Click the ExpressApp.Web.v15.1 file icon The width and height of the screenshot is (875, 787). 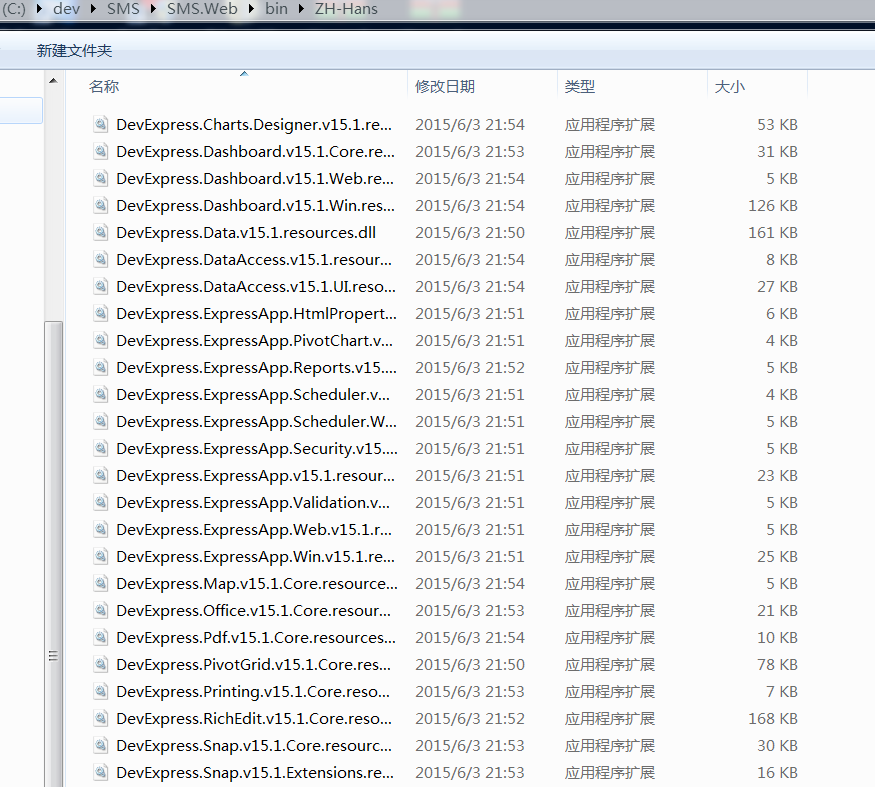(x=100, y=529)
